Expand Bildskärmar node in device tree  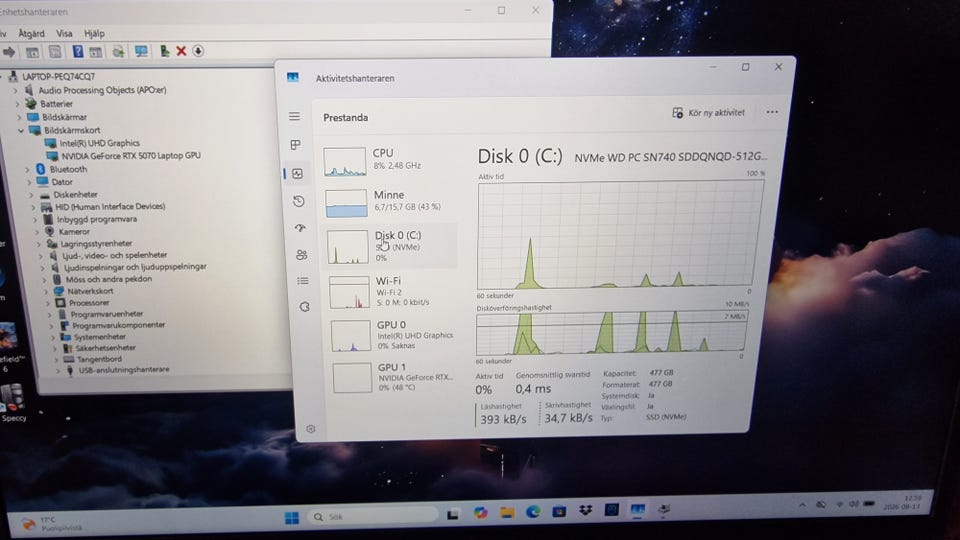(x=20, y=117)
